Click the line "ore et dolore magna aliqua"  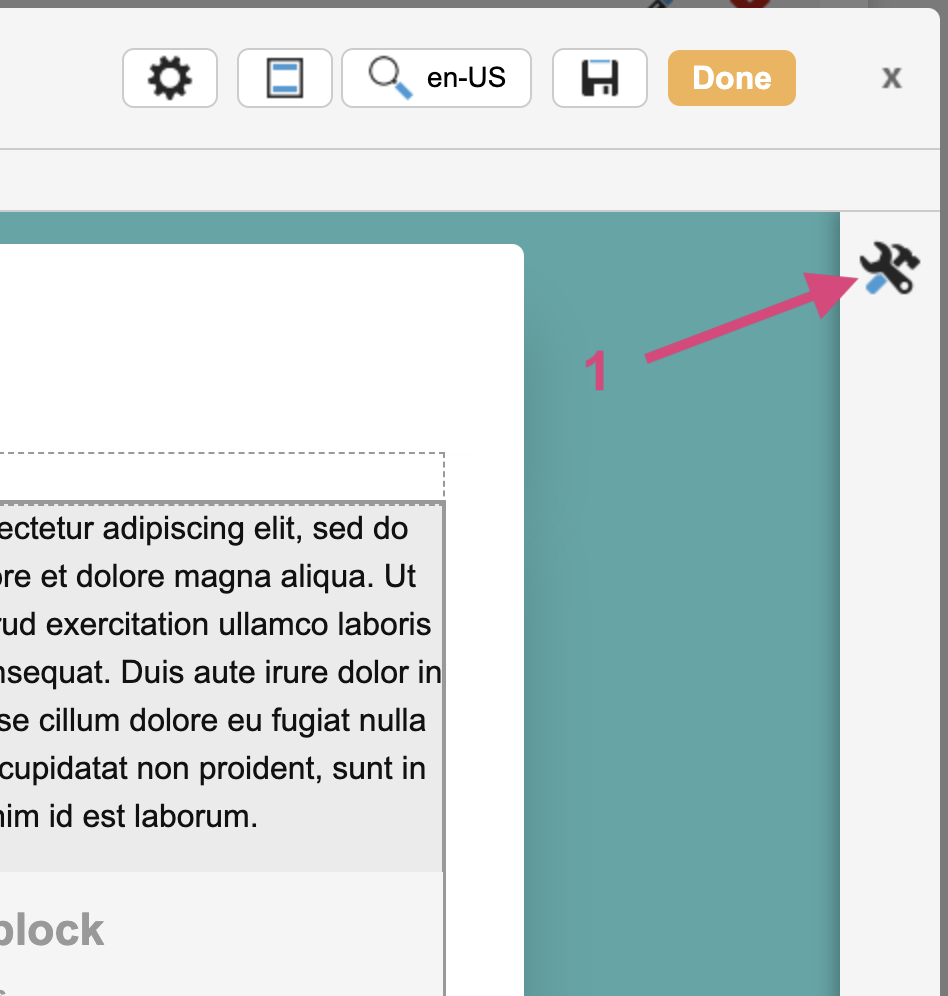point(208,577)
